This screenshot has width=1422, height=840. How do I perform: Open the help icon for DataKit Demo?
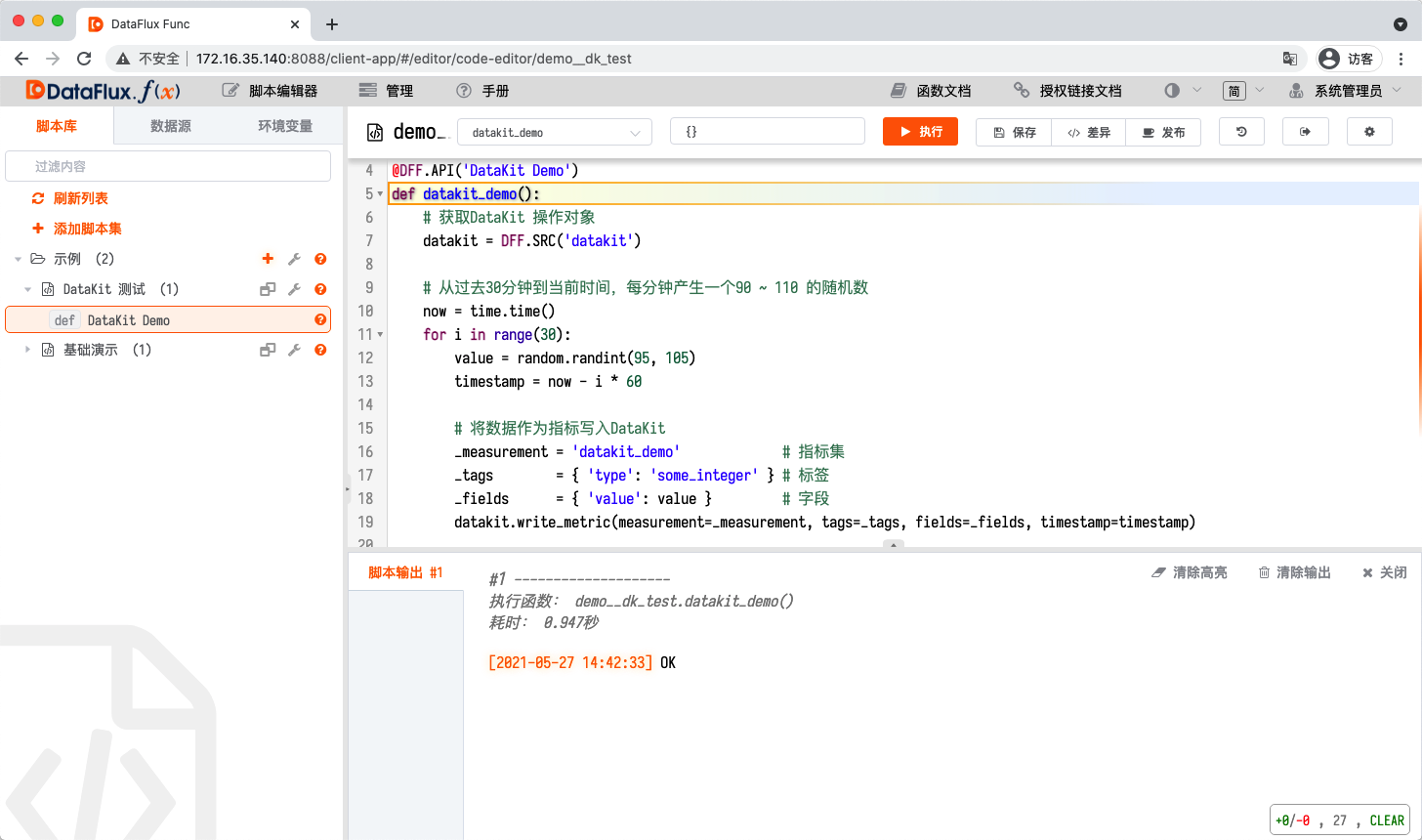(x=320, y=319)
